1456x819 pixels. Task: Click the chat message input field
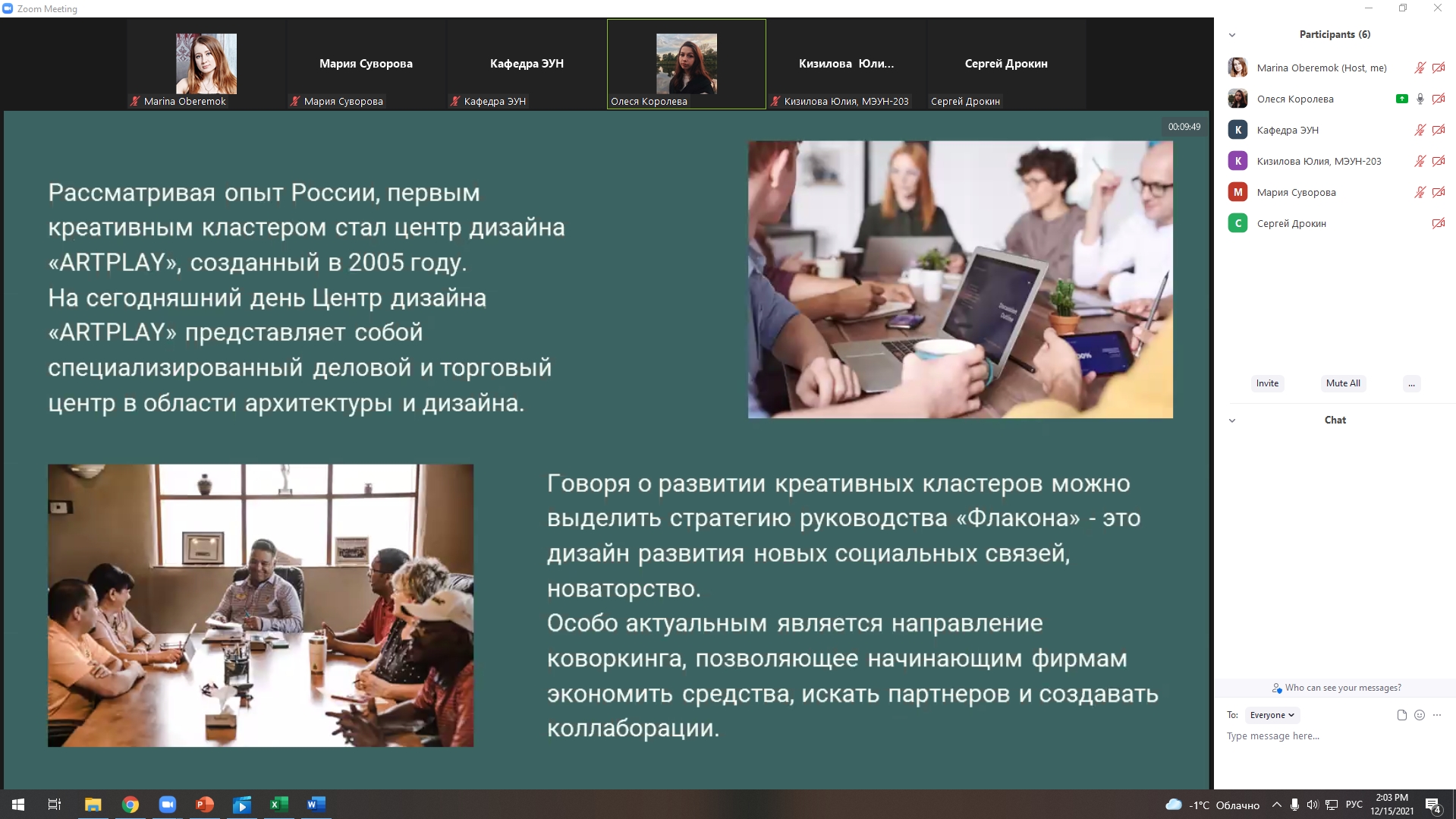click(x=1335, y=736)
